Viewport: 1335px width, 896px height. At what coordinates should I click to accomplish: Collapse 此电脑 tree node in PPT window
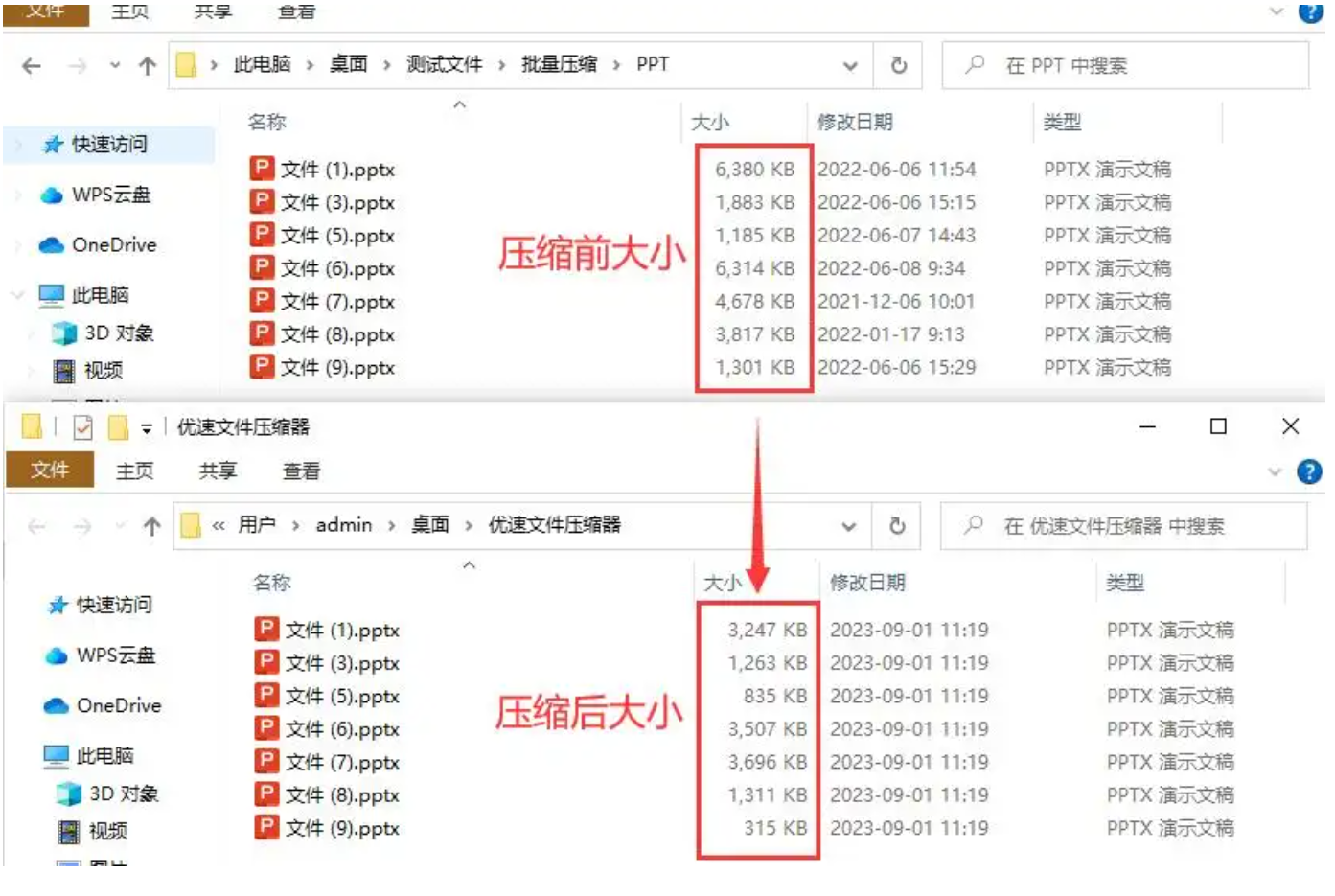[17, 295]
